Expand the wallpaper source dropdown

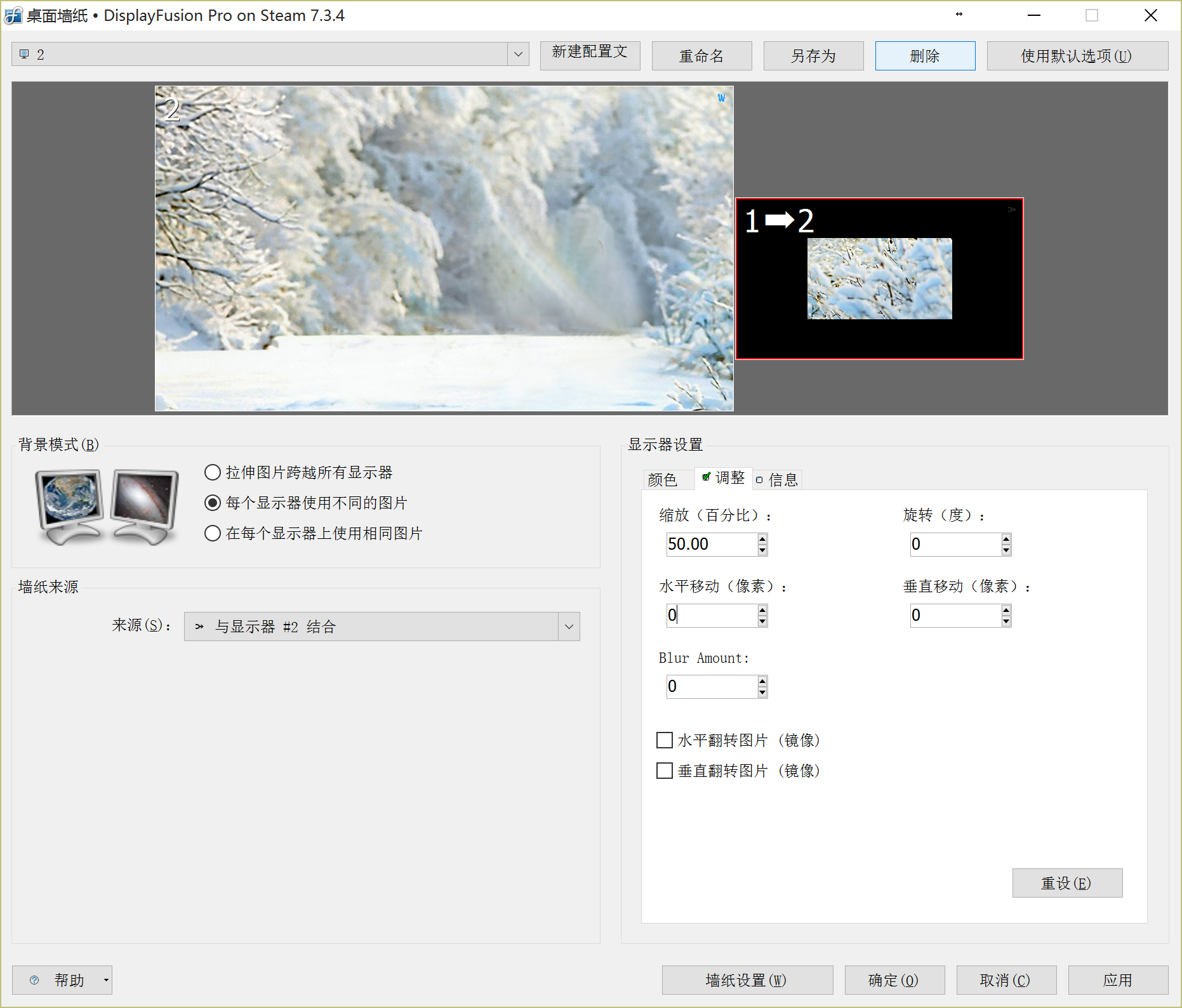[569, 627]
